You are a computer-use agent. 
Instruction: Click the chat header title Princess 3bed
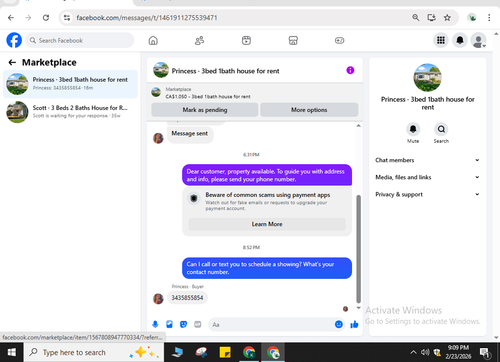pos(225,71)
